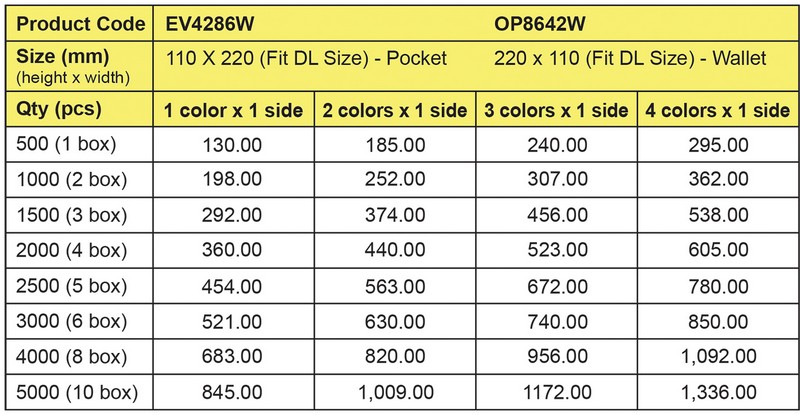This screenshot has width=800, height=415.
Task: Click the 1500 (3 box) quantity row
Action: 402,215
